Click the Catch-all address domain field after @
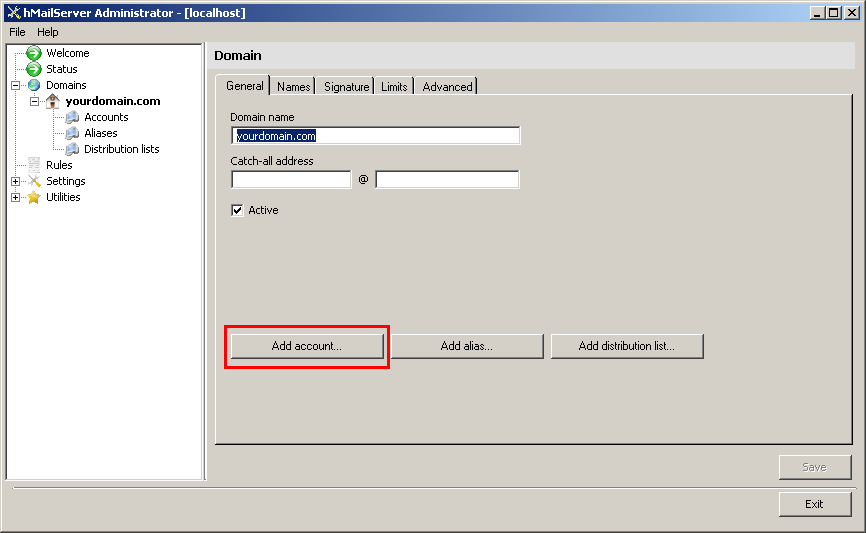This screenshot has height=533, width=866. click(x=447, y=180)
